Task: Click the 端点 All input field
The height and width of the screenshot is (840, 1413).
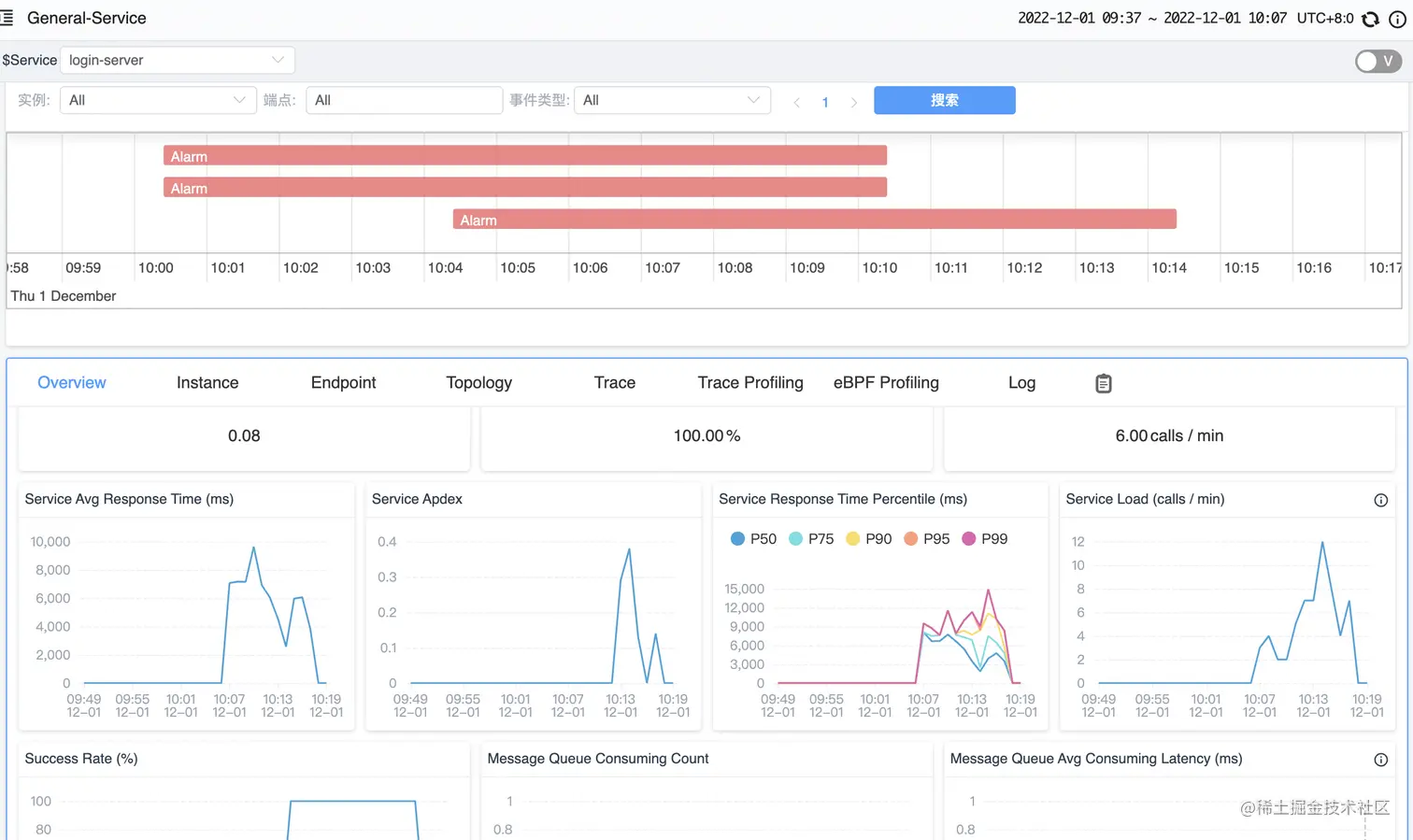Action: [404, 100]
